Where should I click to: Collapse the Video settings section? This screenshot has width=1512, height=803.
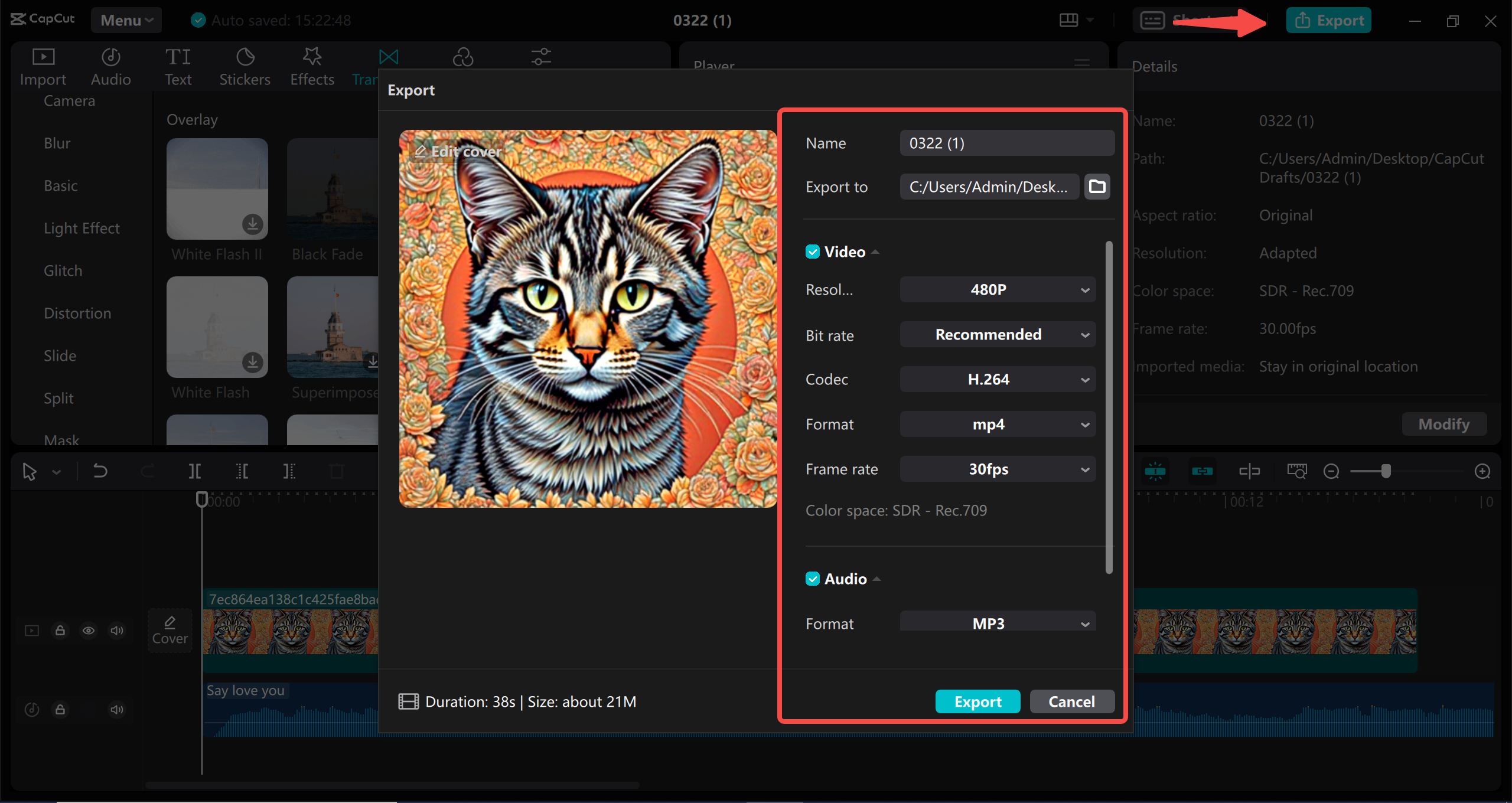[x=875, y=251]
